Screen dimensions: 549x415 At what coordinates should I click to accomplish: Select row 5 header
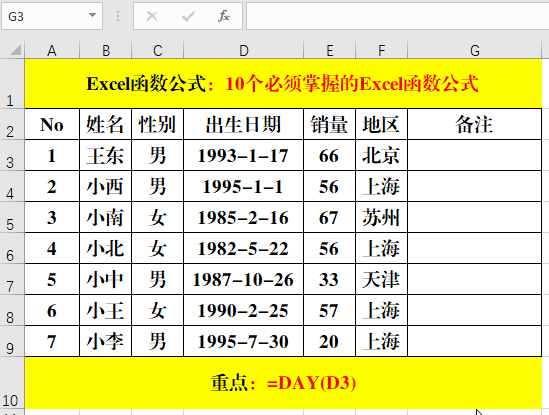coord(12,217)
